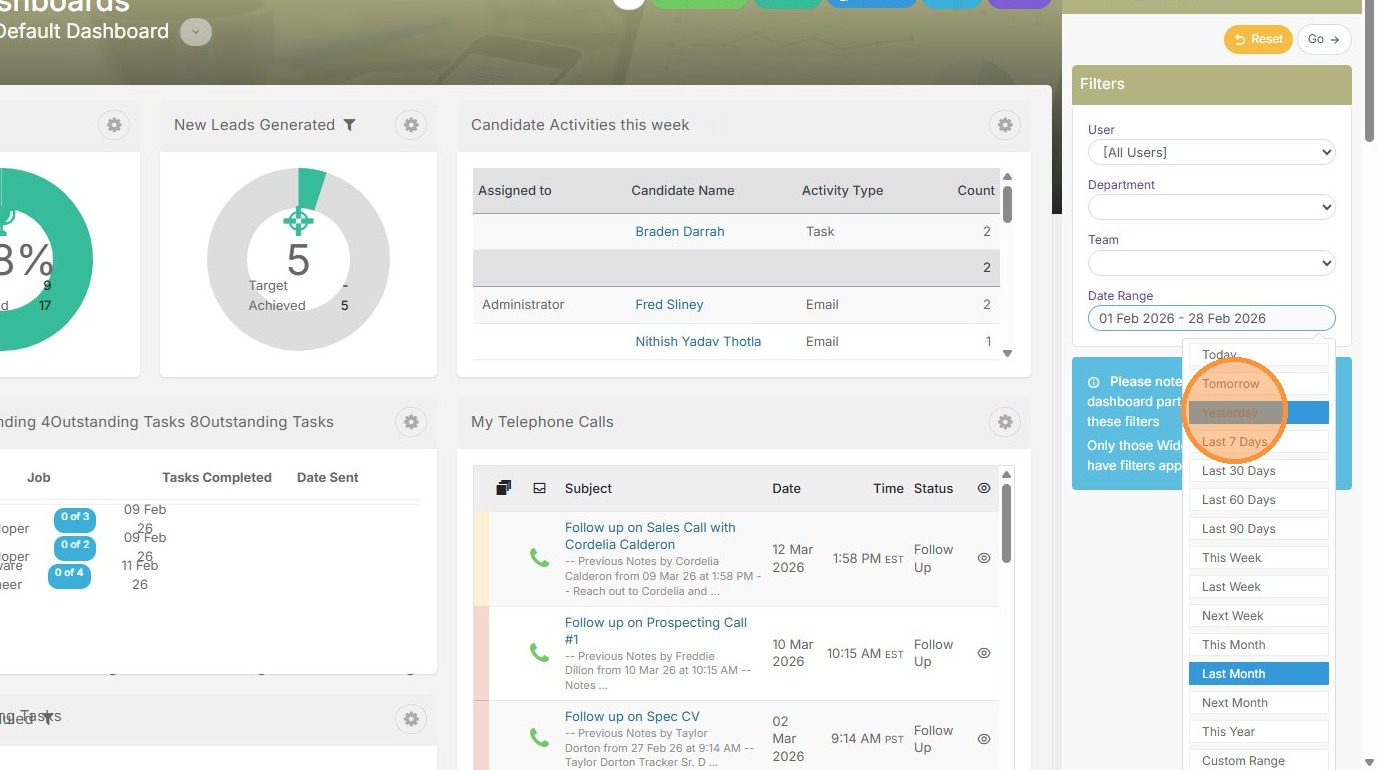Choose Next Week date range
Viewport: 1377px width, 770px height.
1259,616
